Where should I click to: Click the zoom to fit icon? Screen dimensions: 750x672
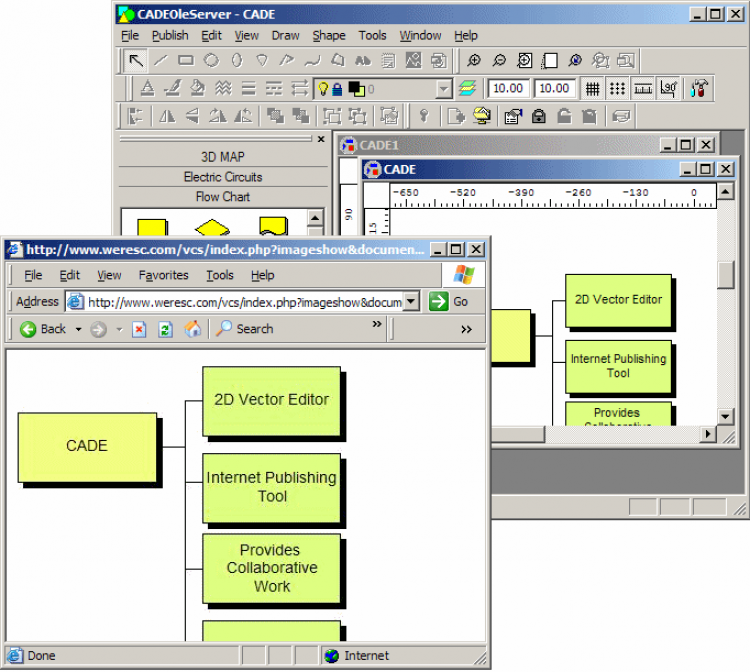(525, 61)
